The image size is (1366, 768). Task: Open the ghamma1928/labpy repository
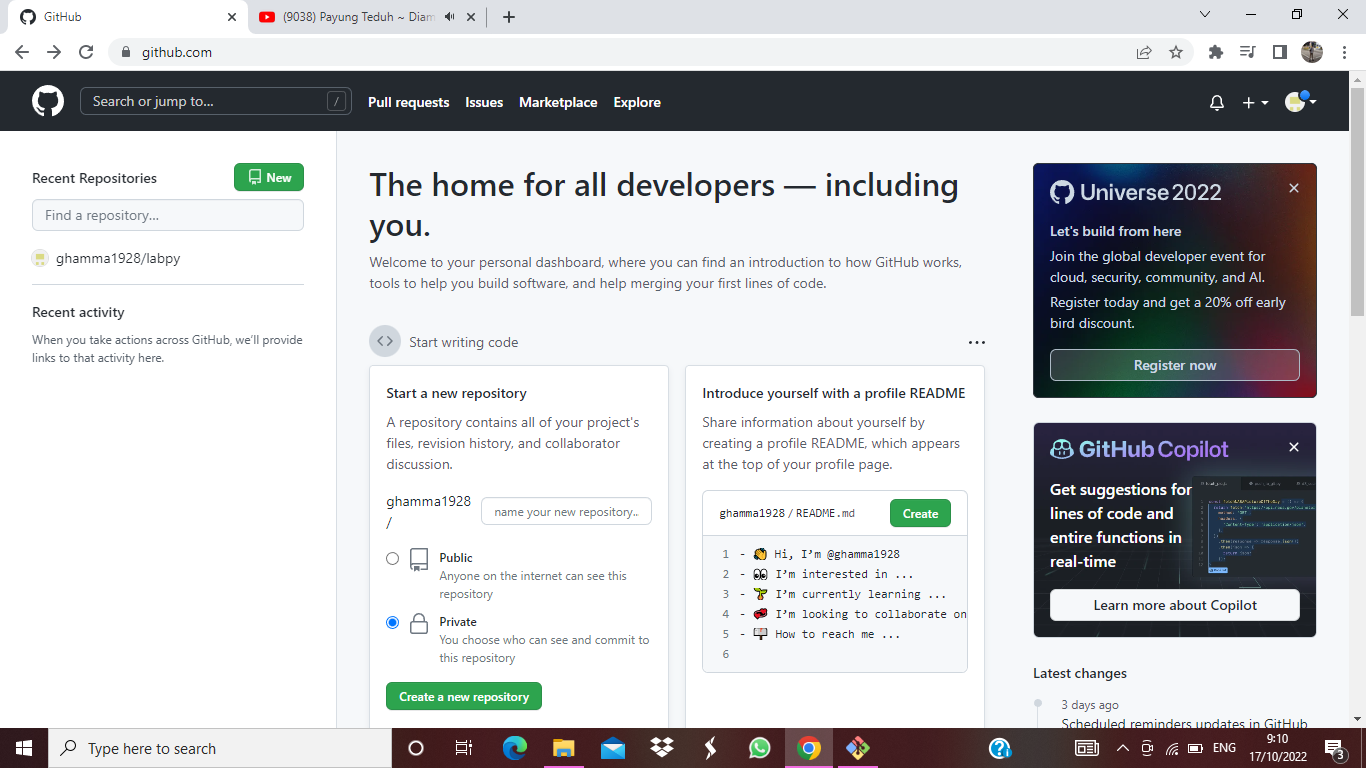coord(118,258)
